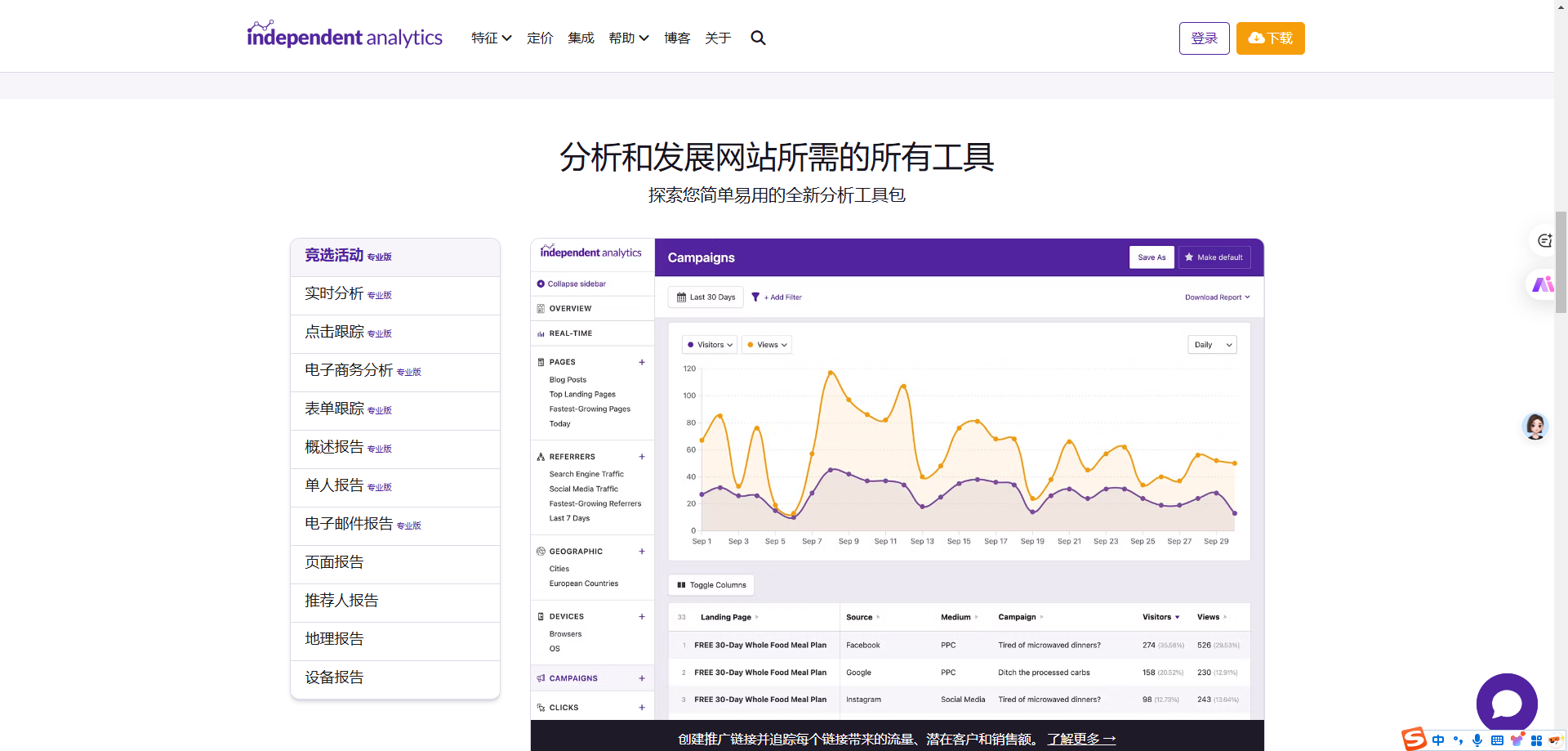Click the search magnifier icon in navbar
The image size is (1568, 751).
click(758, 38)
